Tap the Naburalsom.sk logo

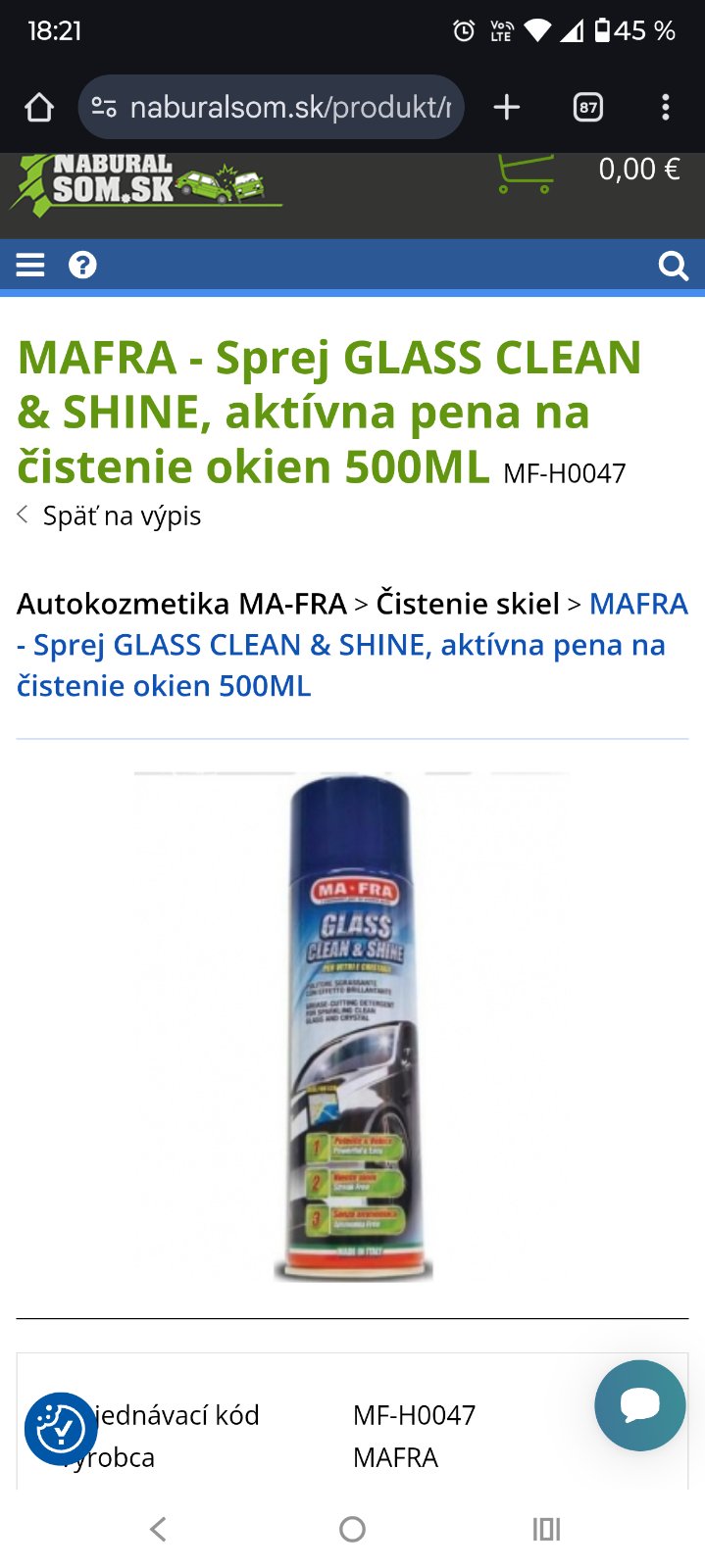pos(147,184)
